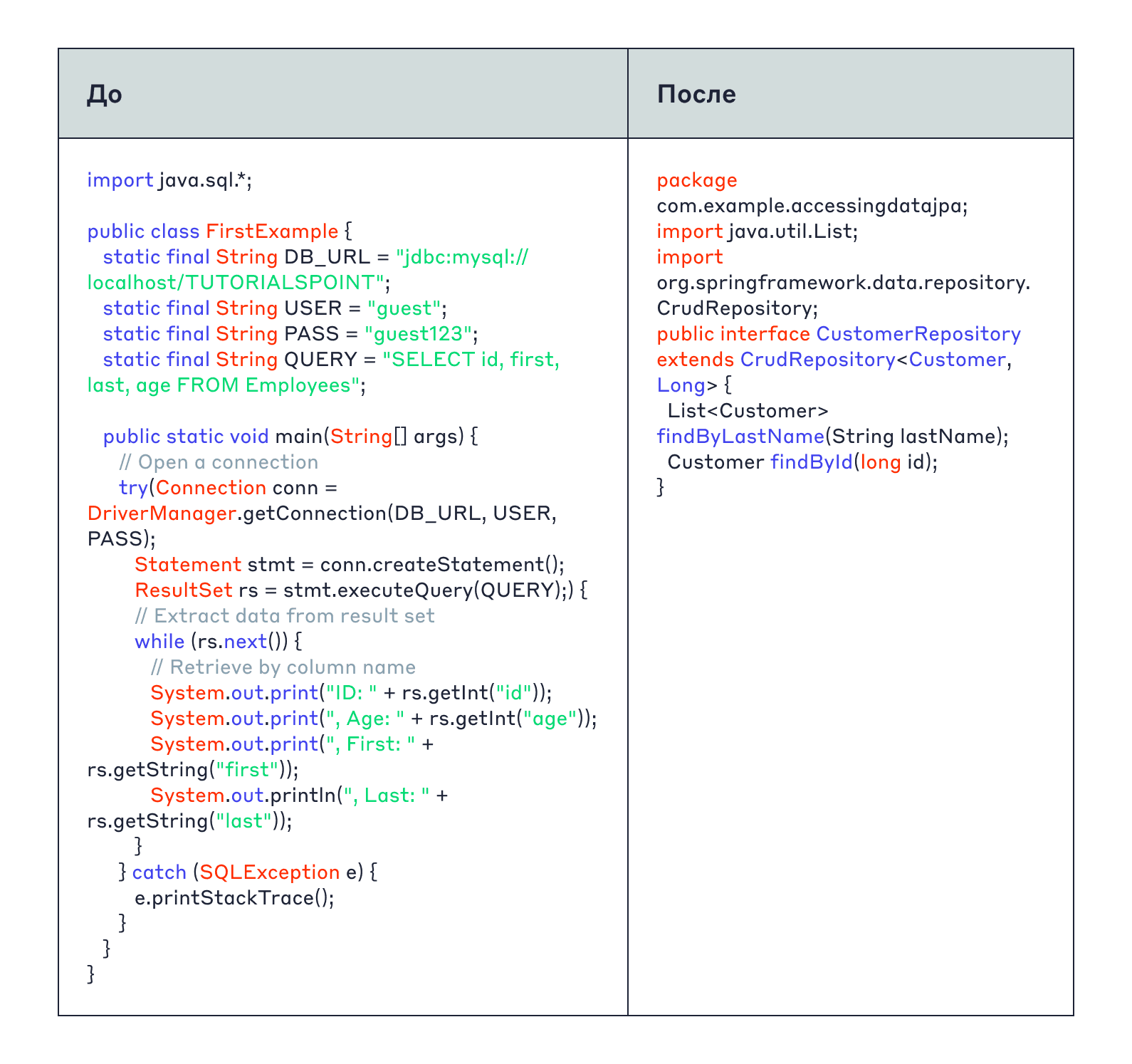
Task: Click the 'findById' method name
Action: tap(812, 462)
